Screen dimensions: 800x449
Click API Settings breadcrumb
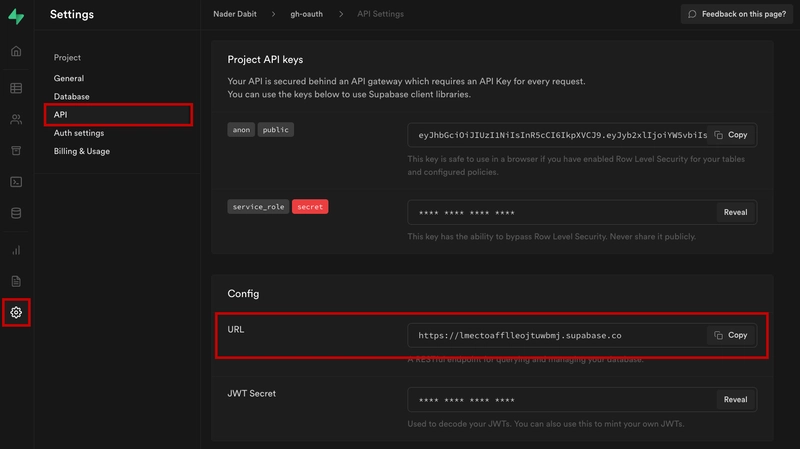click(380, 14)
